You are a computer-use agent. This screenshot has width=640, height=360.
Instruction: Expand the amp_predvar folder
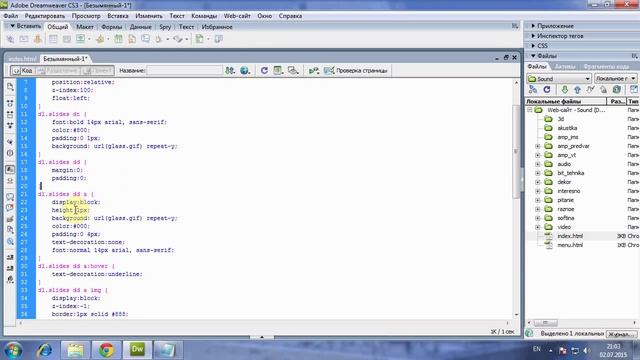[x=538, y=146]
